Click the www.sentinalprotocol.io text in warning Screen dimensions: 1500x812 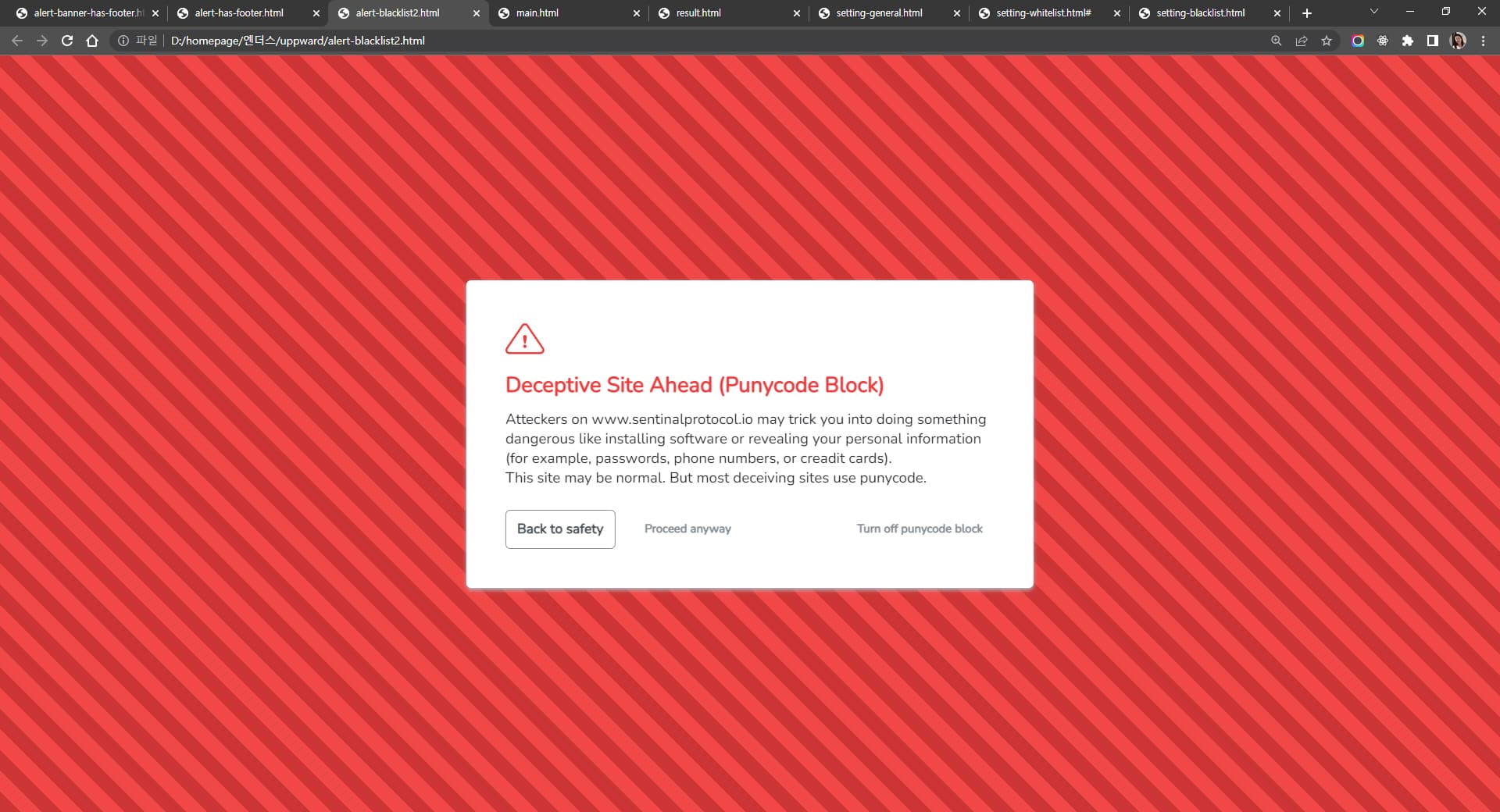point(672,419)
